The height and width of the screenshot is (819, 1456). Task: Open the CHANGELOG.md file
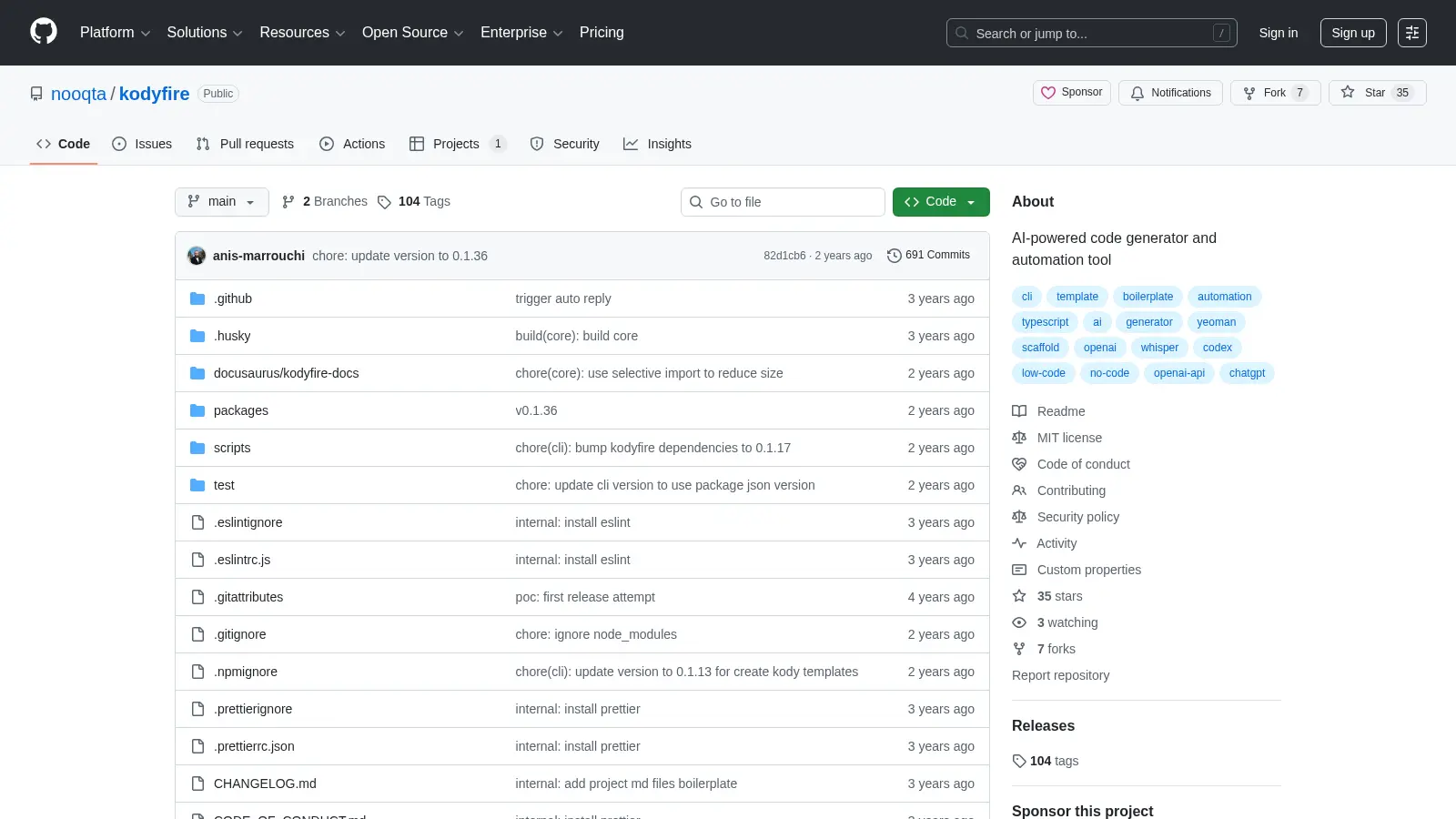[265, 784]
